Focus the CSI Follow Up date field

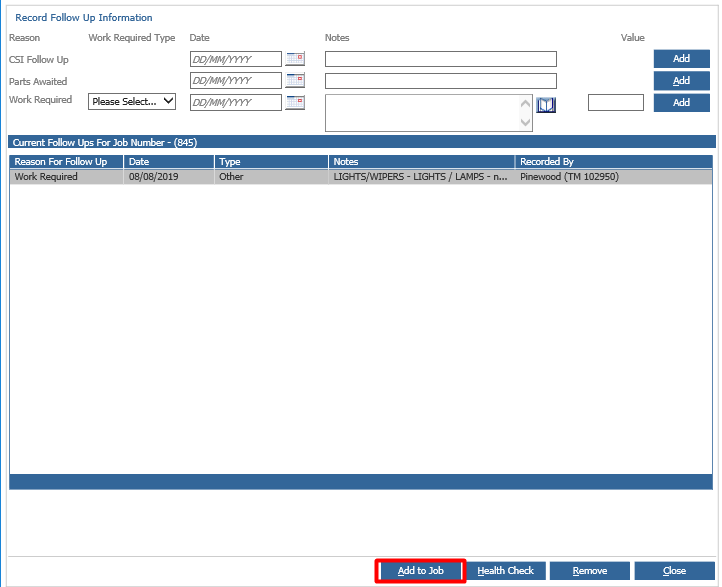235,59
